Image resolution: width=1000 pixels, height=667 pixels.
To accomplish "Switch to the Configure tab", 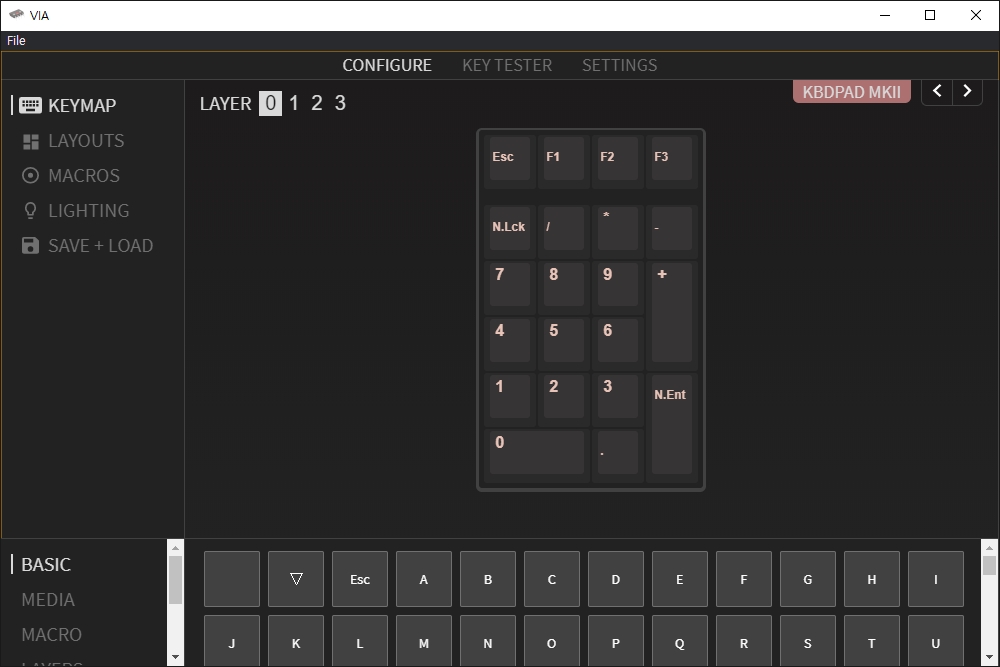I will [x=387, y=65].
